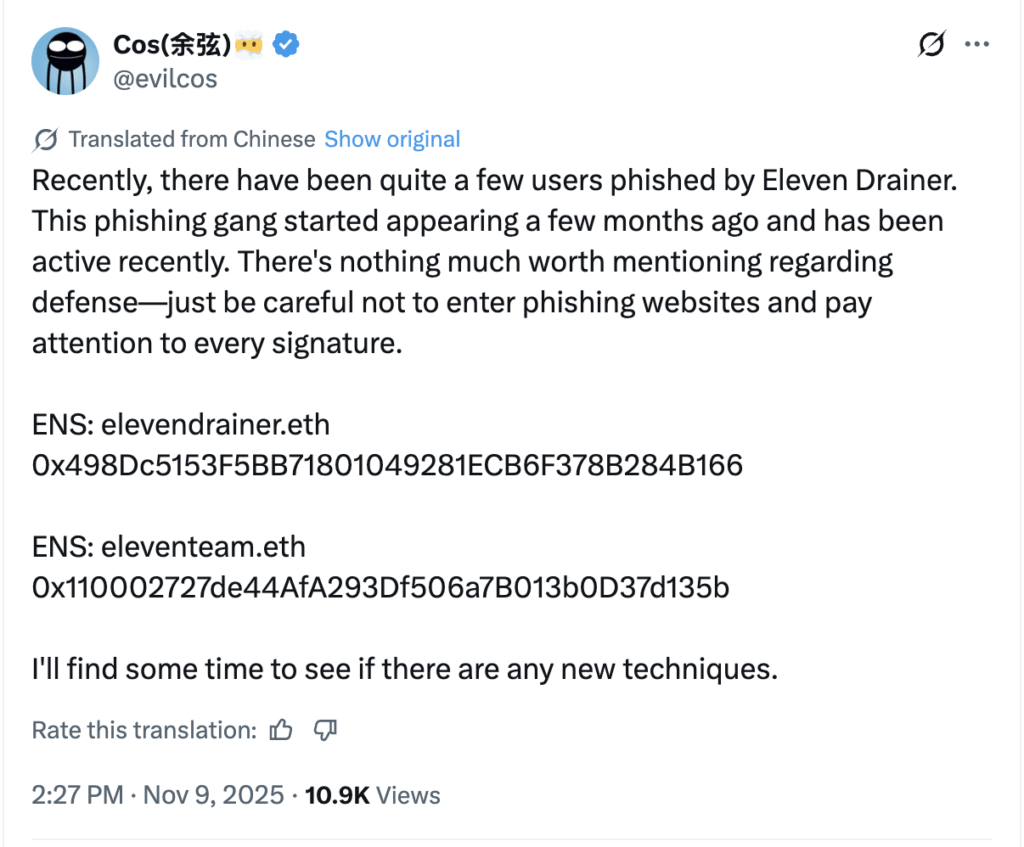Open the three-dot More options menu

pos(977,46)
